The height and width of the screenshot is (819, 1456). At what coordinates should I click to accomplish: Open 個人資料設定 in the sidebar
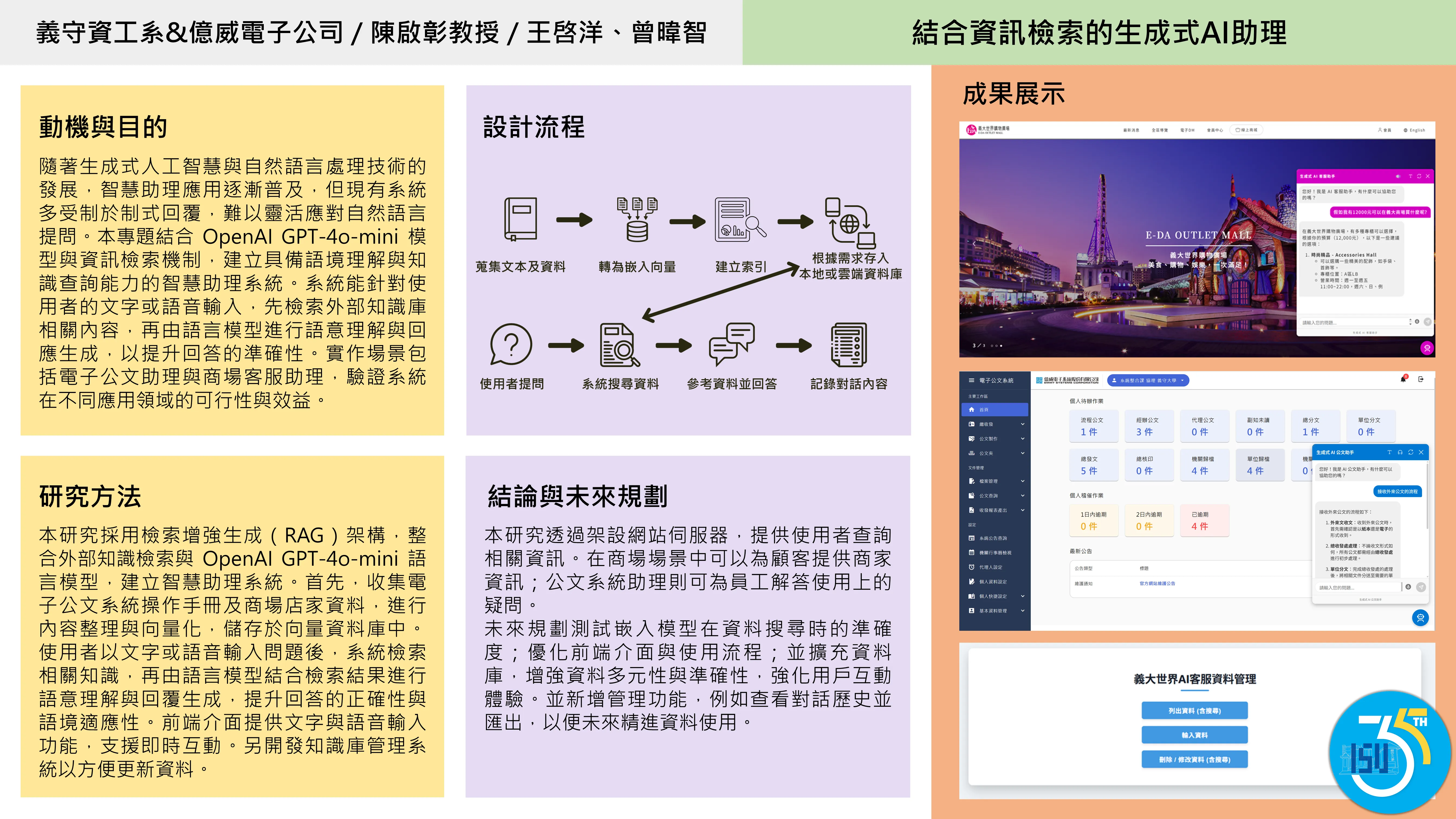995,581
